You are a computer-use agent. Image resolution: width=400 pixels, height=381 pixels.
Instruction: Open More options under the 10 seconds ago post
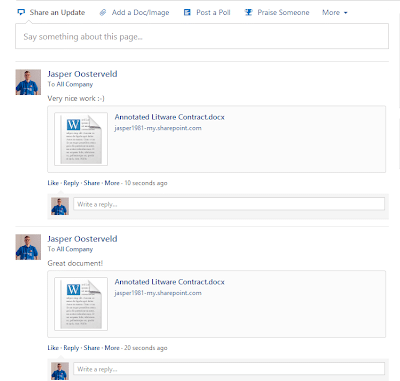(x=112, y=183)
